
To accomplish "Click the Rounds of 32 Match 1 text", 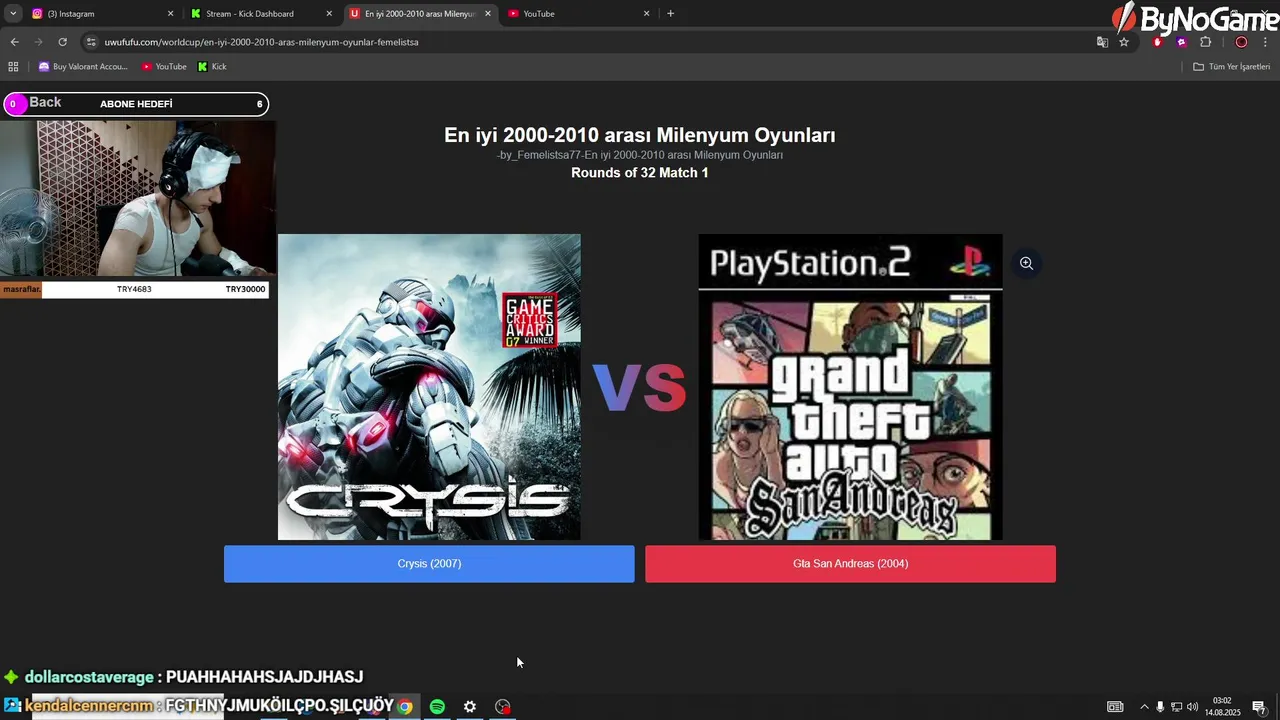I will pyautogui.click(x=640, y=173).
